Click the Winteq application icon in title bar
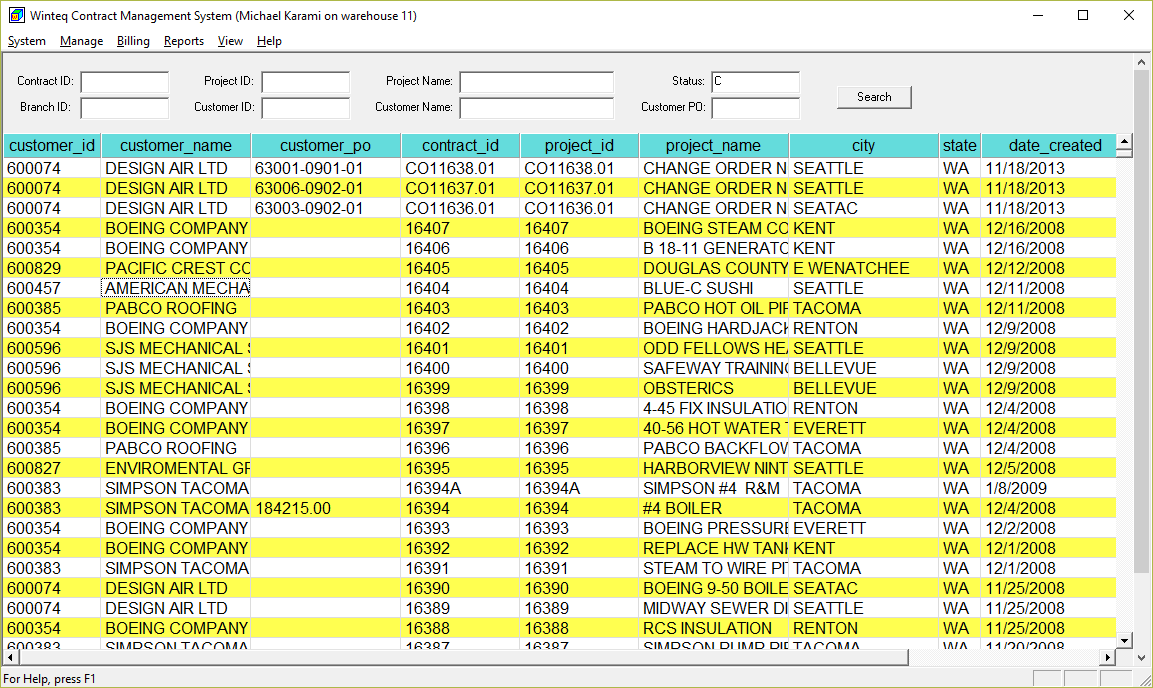Screen dimensions: 1153x688 tap(16, 15)
